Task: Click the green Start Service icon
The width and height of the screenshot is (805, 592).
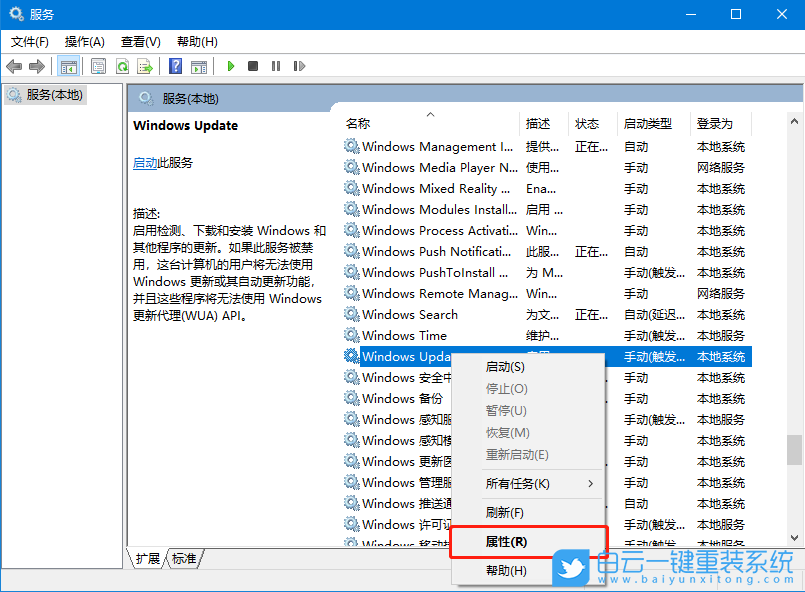Action: click(x=230, y=66)
